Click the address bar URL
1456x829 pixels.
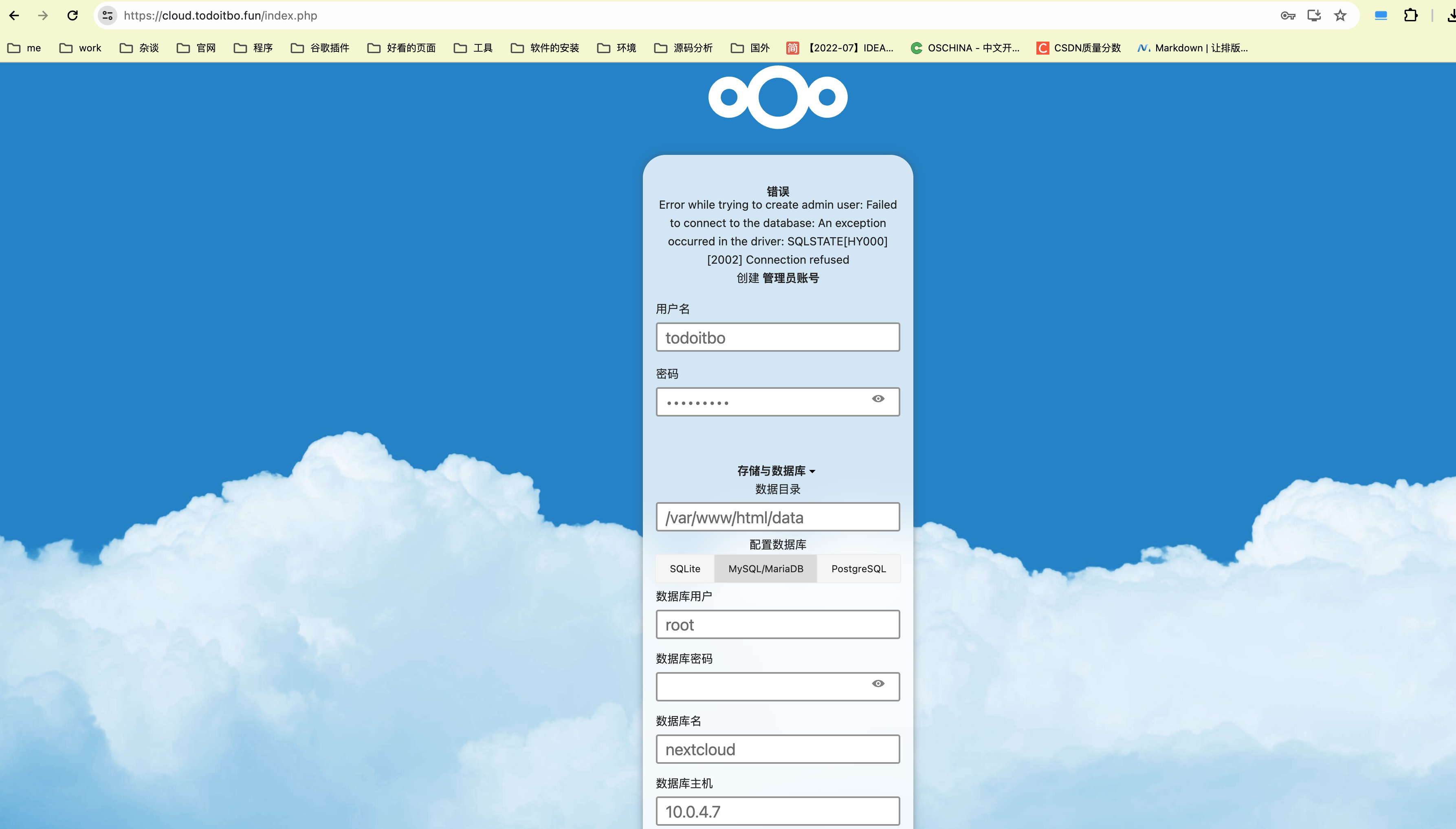tap(221, 15)
